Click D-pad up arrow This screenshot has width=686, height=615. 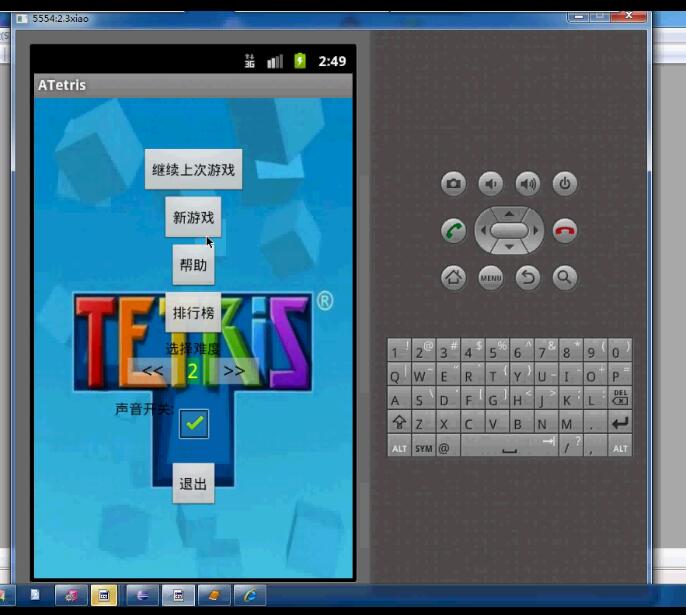click(509, 214)
